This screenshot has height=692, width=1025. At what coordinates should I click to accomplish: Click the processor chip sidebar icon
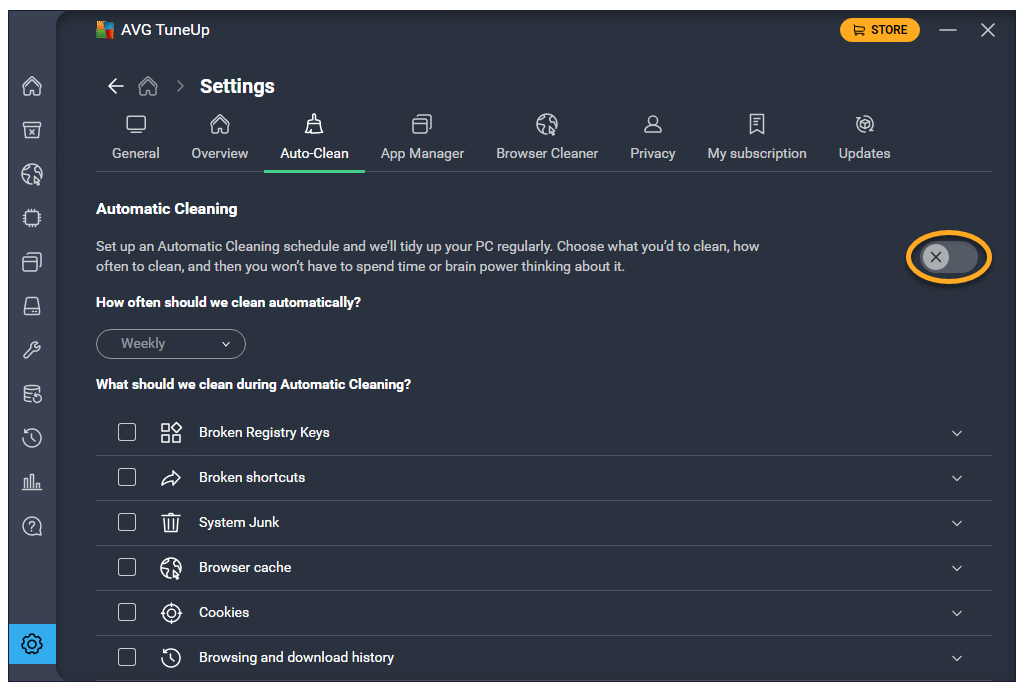coord(32,218)
